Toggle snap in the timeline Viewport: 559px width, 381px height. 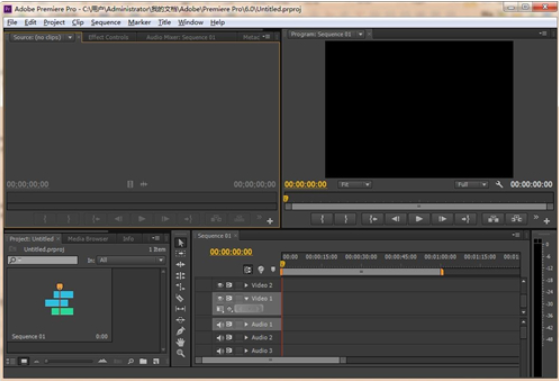coord(248,269)
